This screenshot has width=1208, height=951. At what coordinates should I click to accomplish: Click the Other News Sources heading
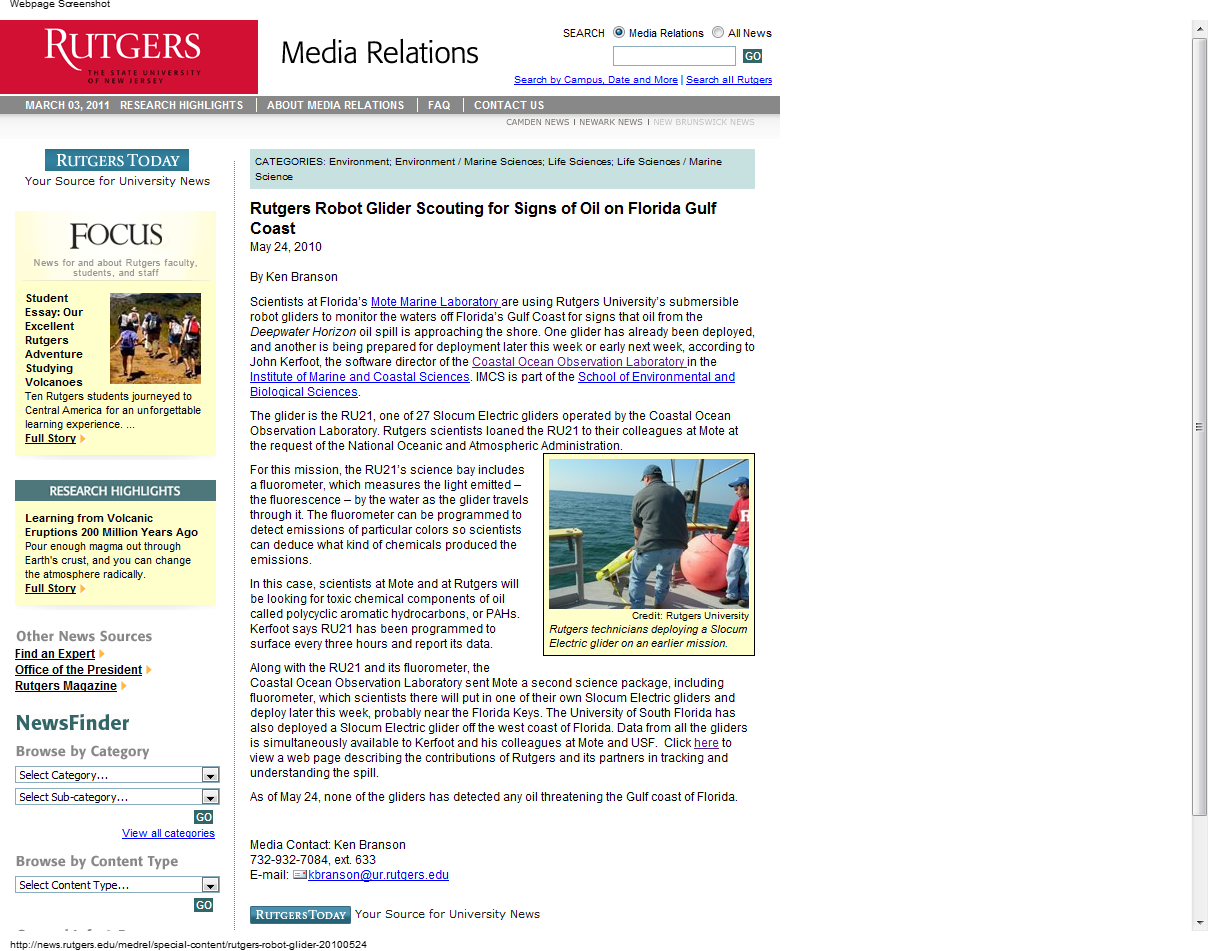(84, 636)
